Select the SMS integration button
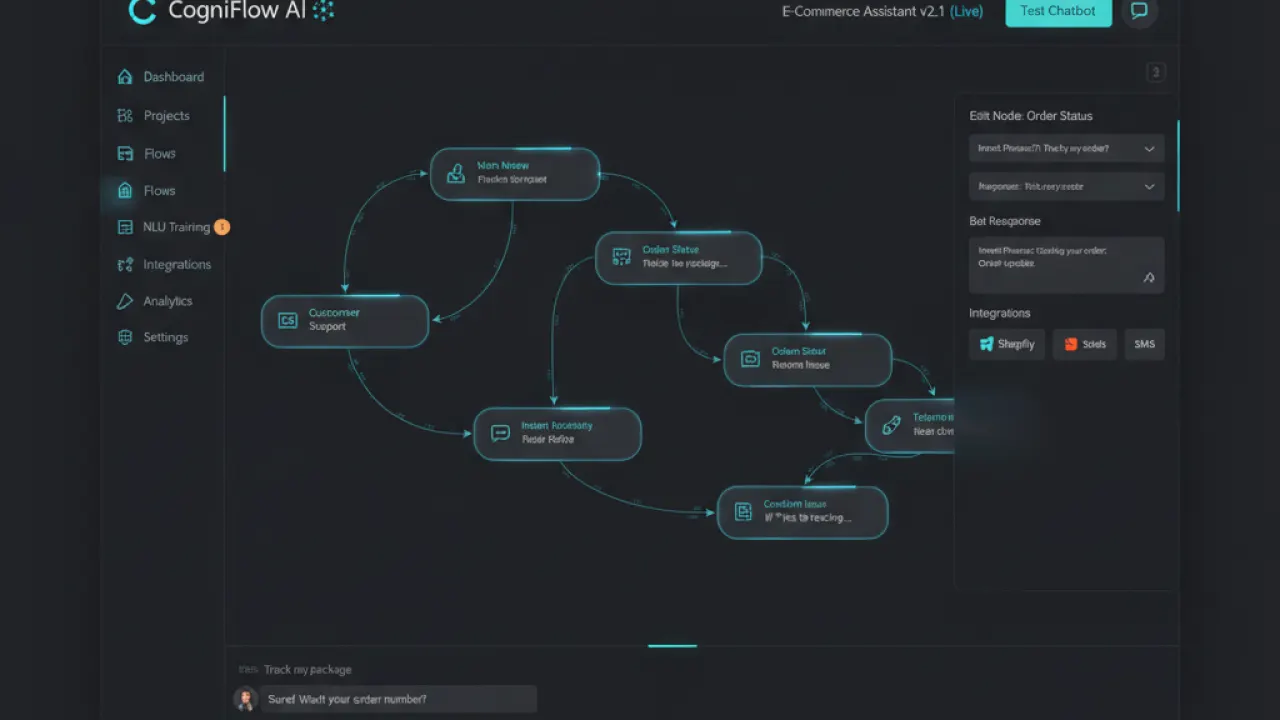 [1145, 344]
